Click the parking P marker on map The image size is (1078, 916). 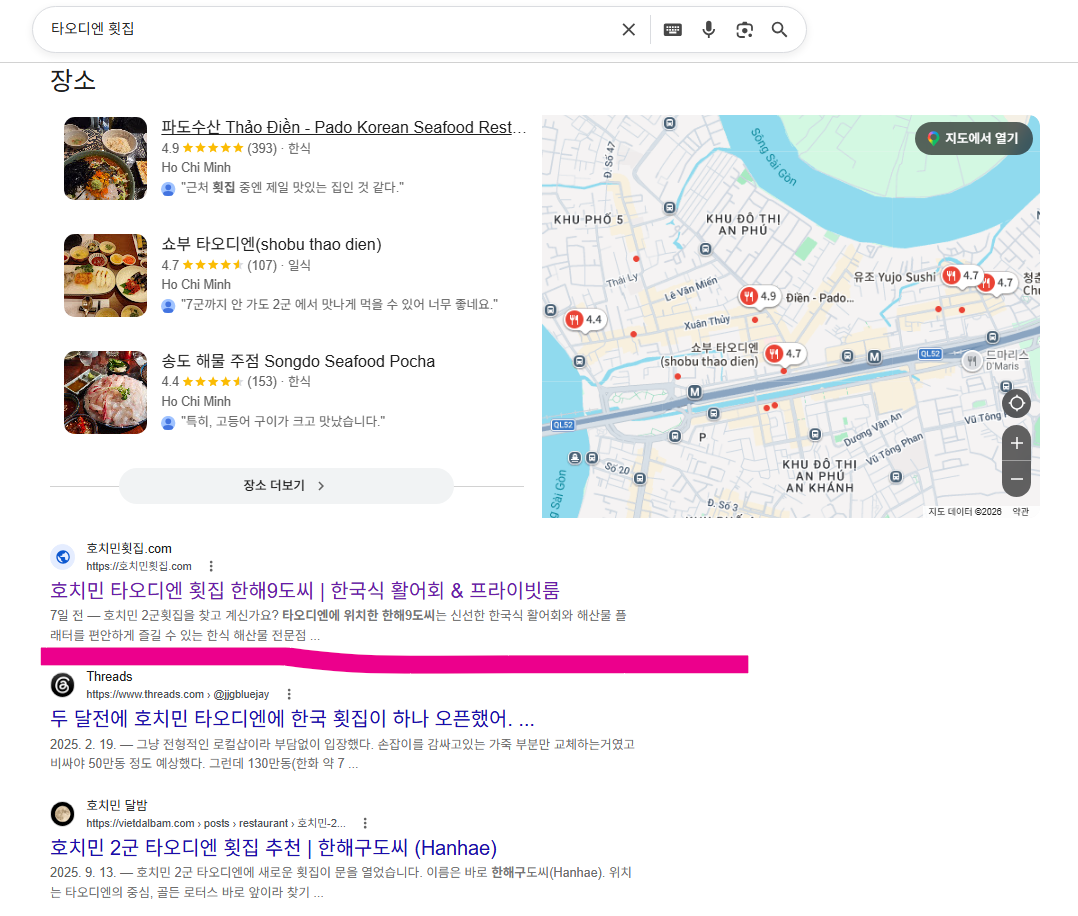coord(702,437)
